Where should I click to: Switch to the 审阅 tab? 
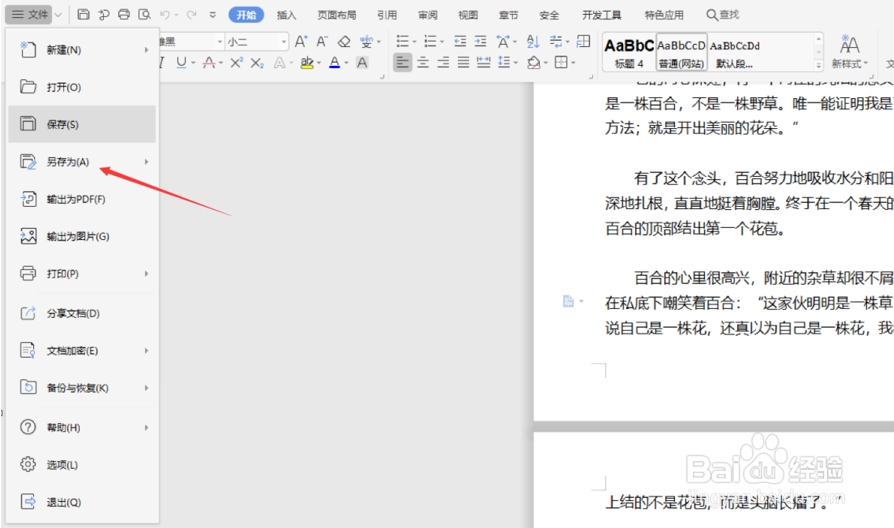point(428,15)
